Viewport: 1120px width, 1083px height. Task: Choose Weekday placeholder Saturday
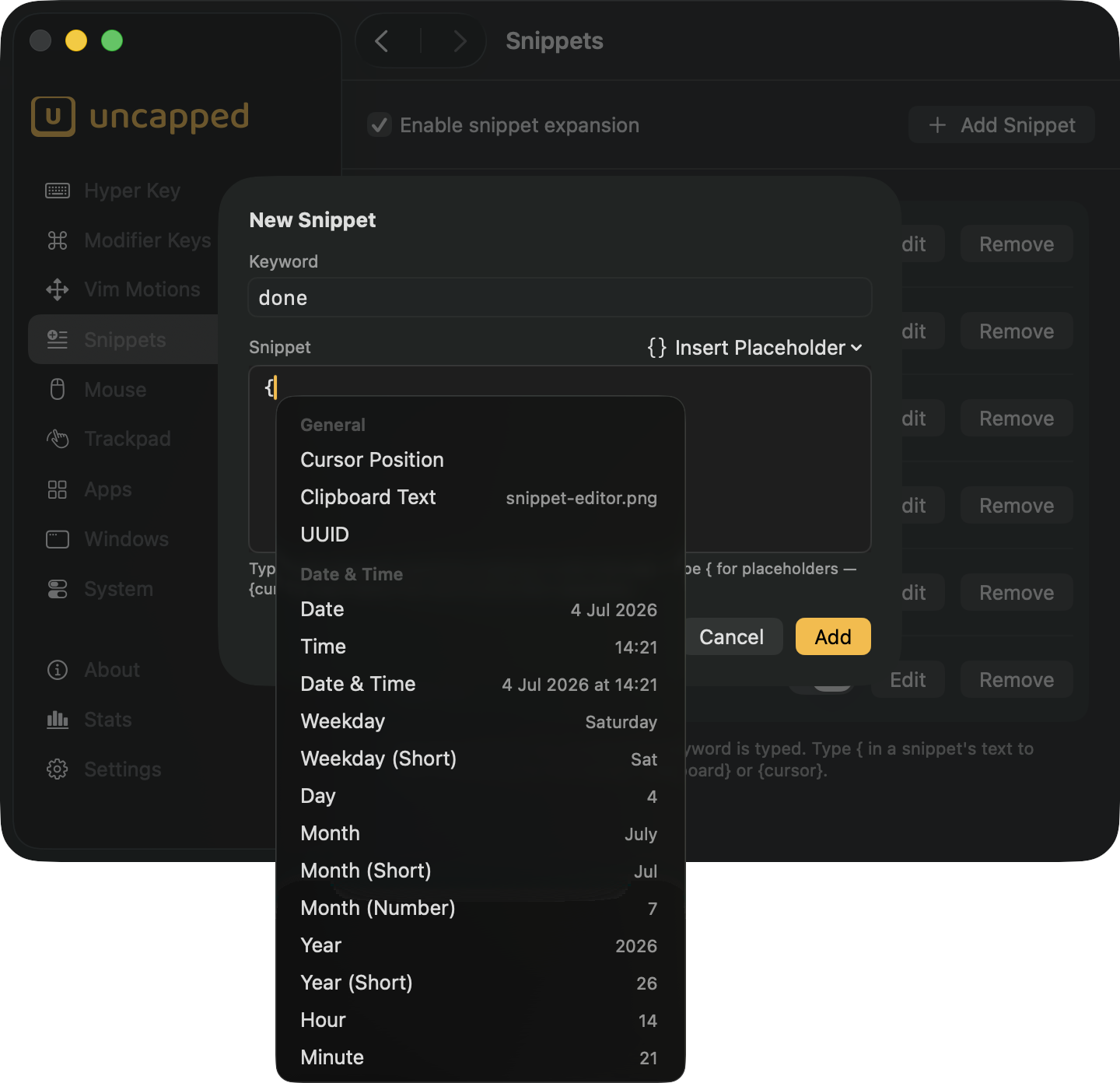click(480, 721)
